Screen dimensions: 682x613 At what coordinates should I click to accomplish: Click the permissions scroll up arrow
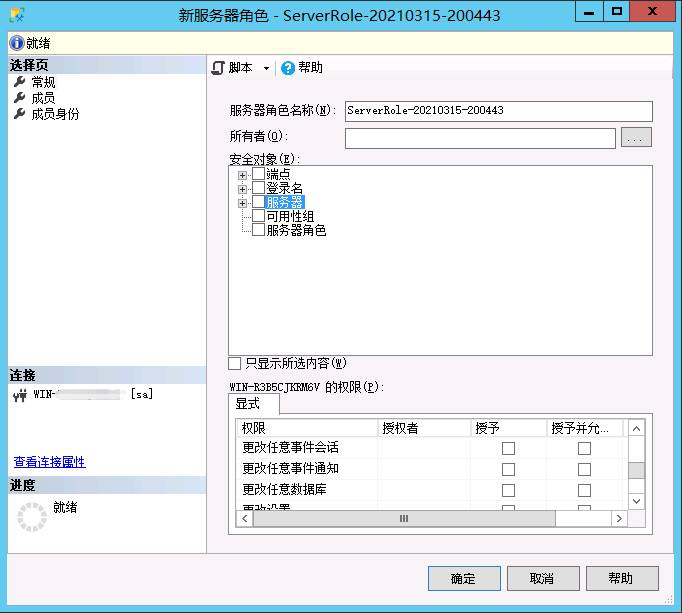point(636,429)
